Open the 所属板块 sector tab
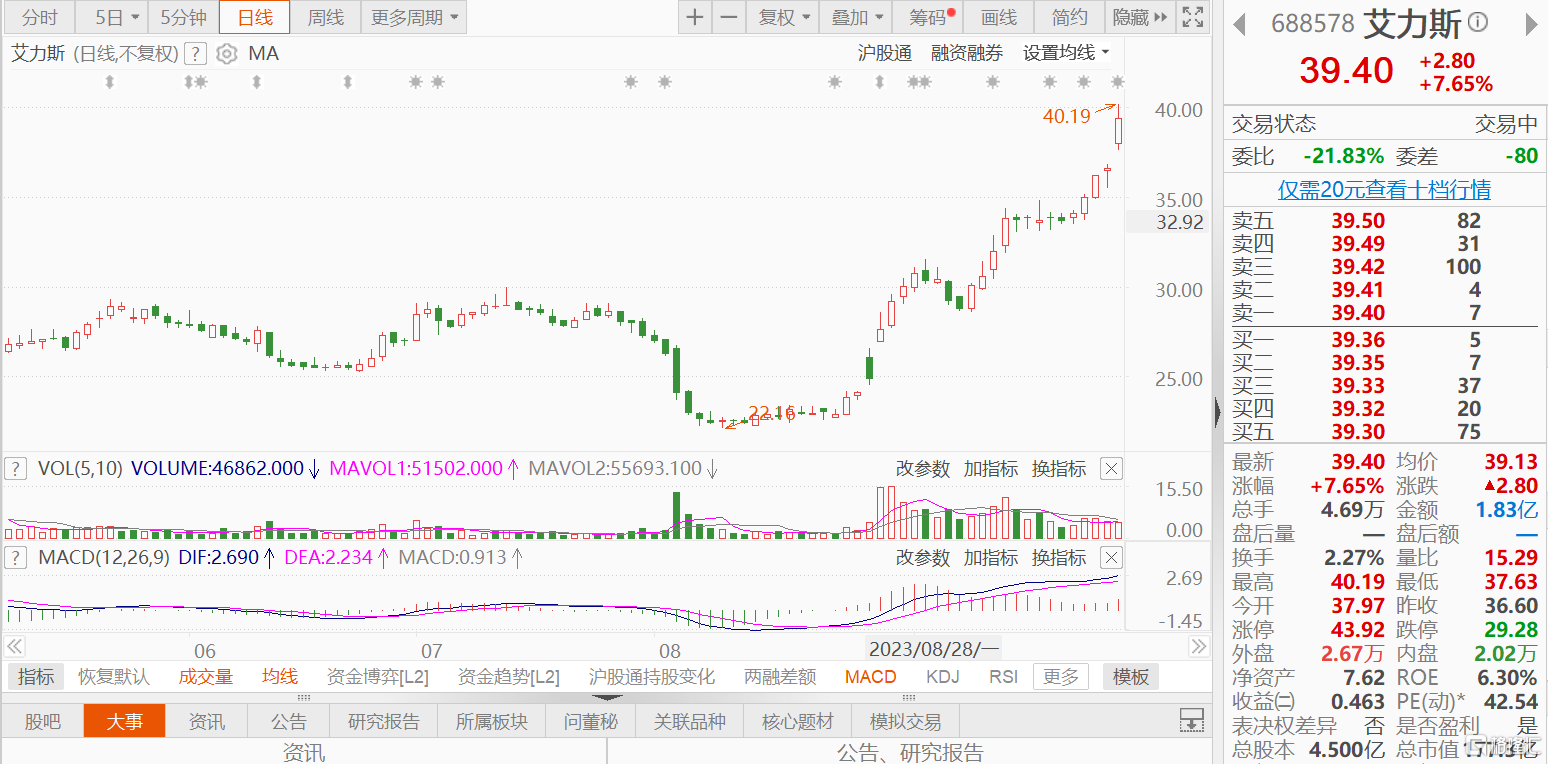Viewport: 1548px width, 764px height. (x=492, y=721)
